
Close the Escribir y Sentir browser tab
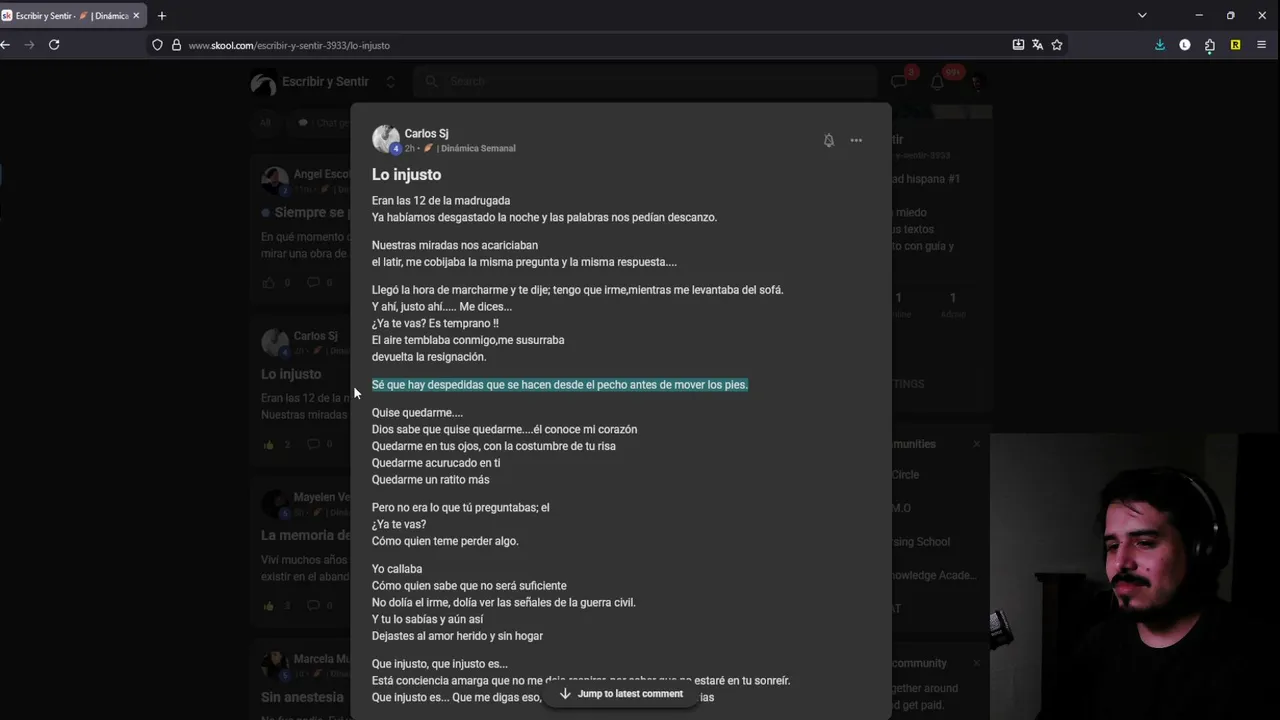(x=137, y=16)
